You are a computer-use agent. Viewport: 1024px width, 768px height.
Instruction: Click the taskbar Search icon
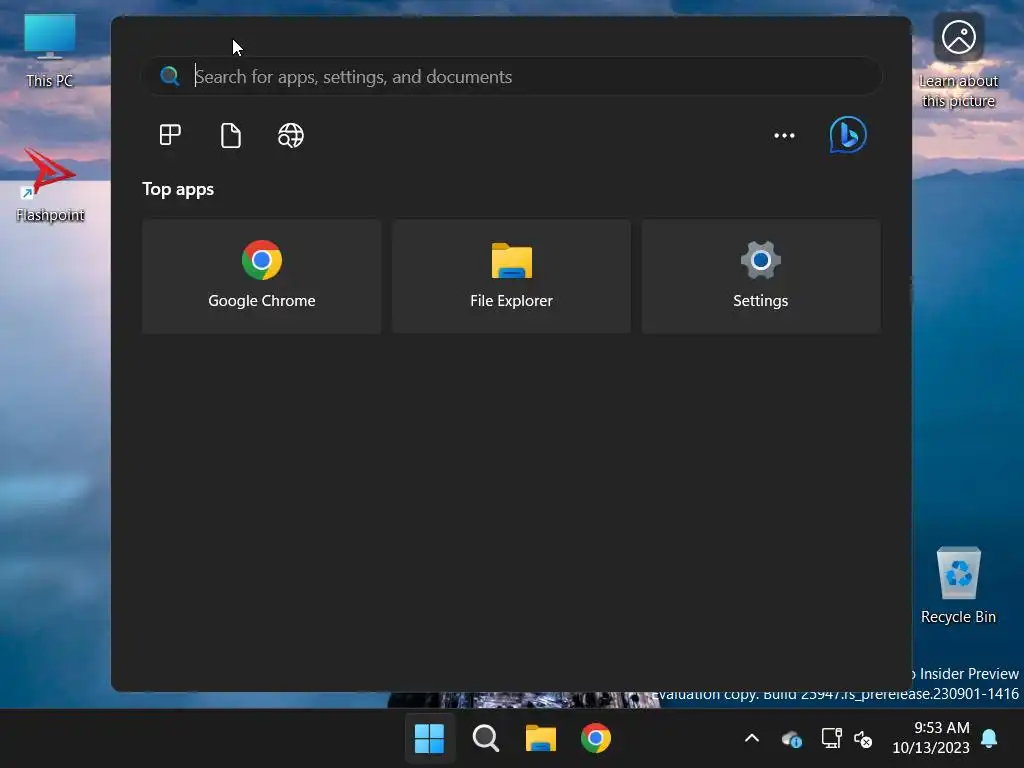point(485,739)
